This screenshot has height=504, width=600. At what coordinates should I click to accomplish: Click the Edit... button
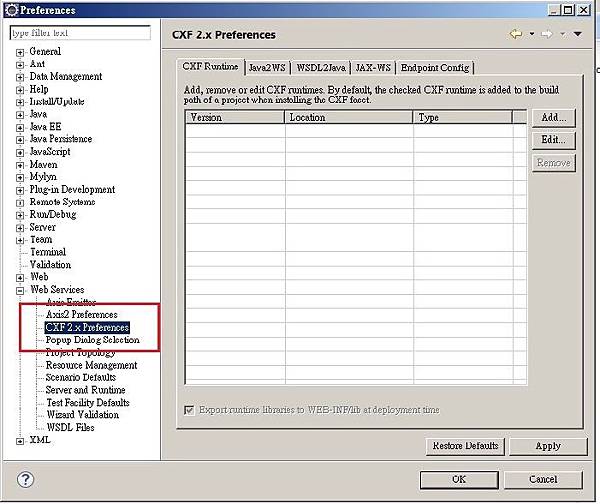(x=553, y=140)
